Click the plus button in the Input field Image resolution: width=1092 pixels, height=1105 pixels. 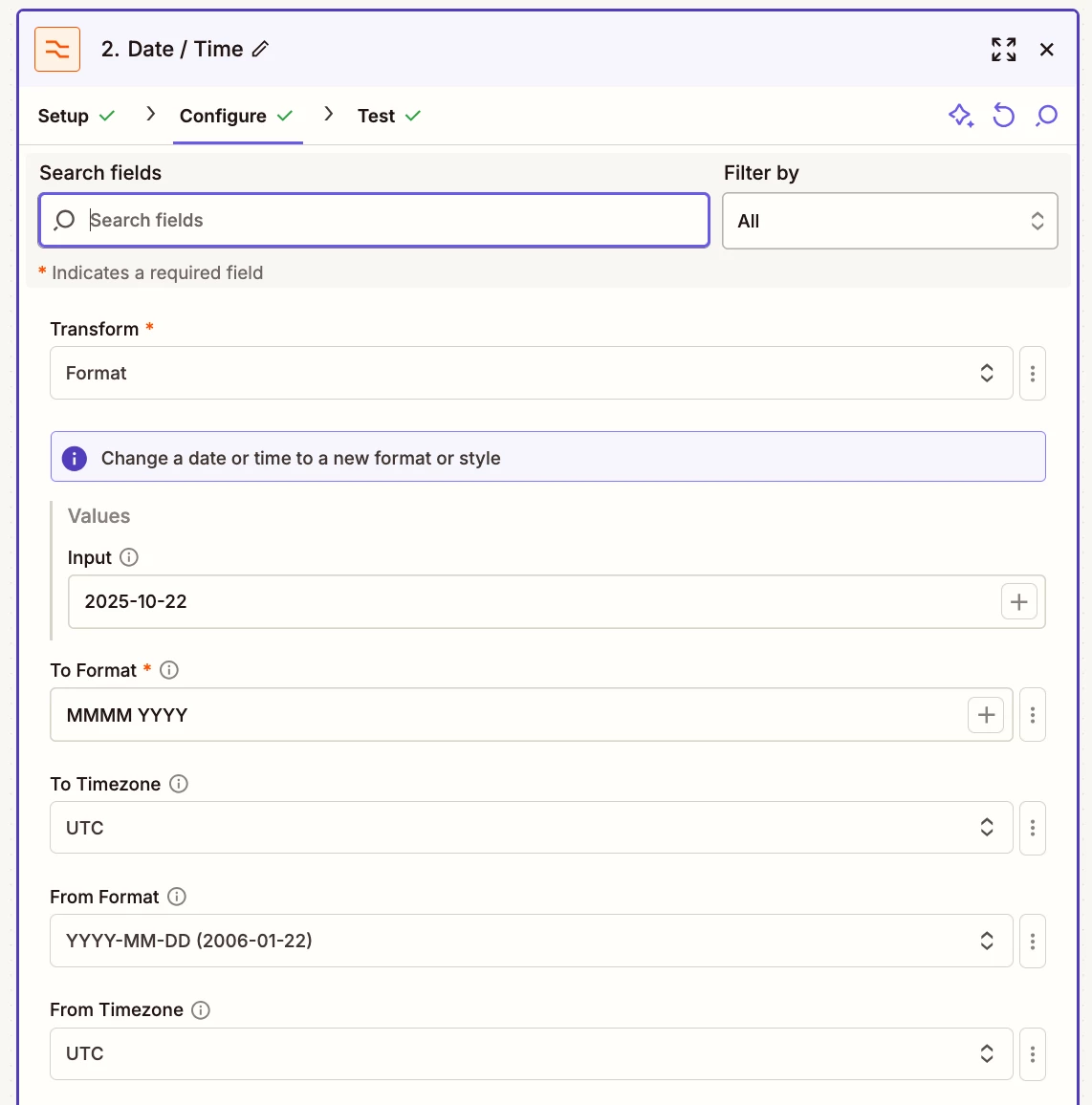pyautogui.click(x=1018, y=602)
